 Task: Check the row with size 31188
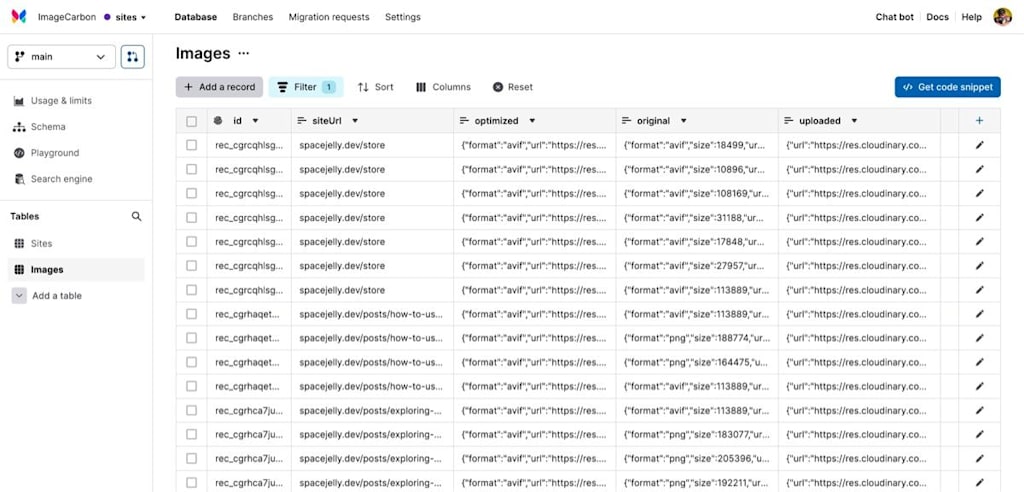coord(191,218)
